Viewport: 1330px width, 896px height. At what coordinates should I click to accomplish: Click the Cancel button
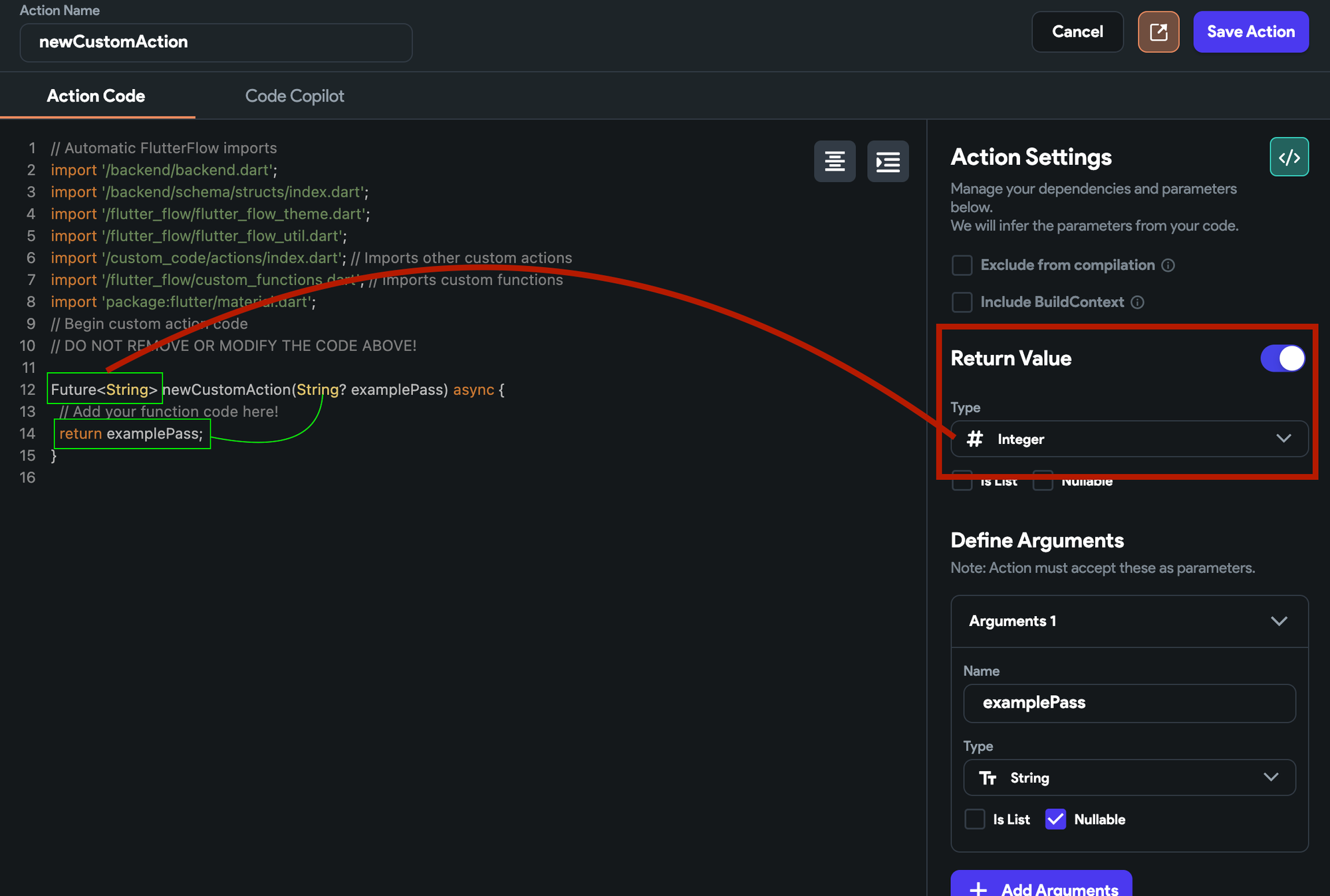1077,32
